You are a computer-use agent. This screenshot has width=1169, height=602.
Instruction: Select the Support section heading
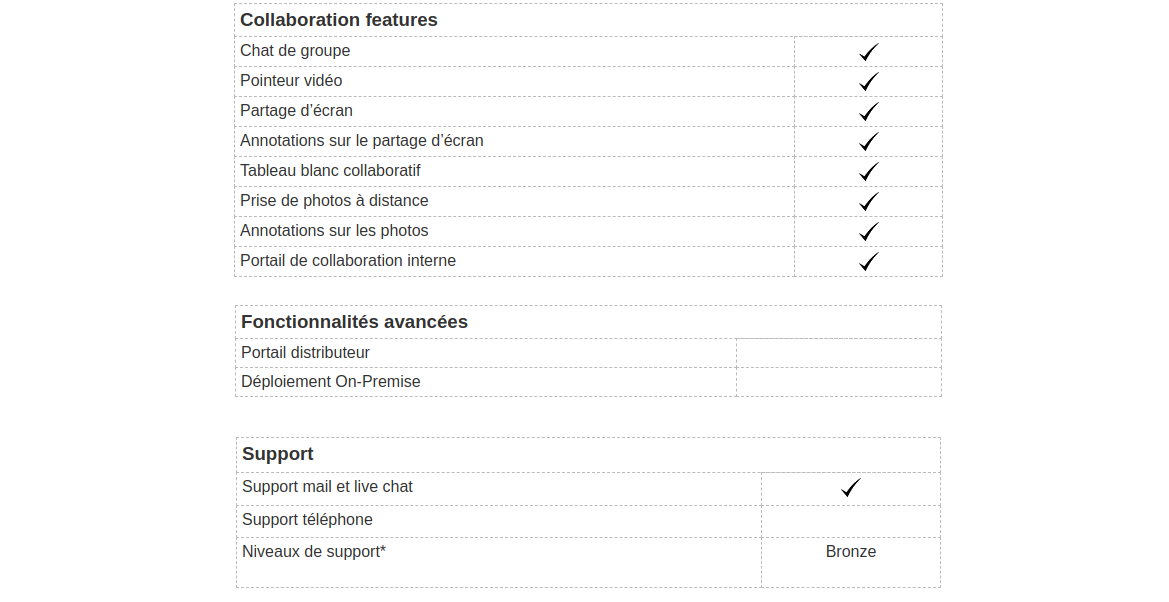coord(277,454)
